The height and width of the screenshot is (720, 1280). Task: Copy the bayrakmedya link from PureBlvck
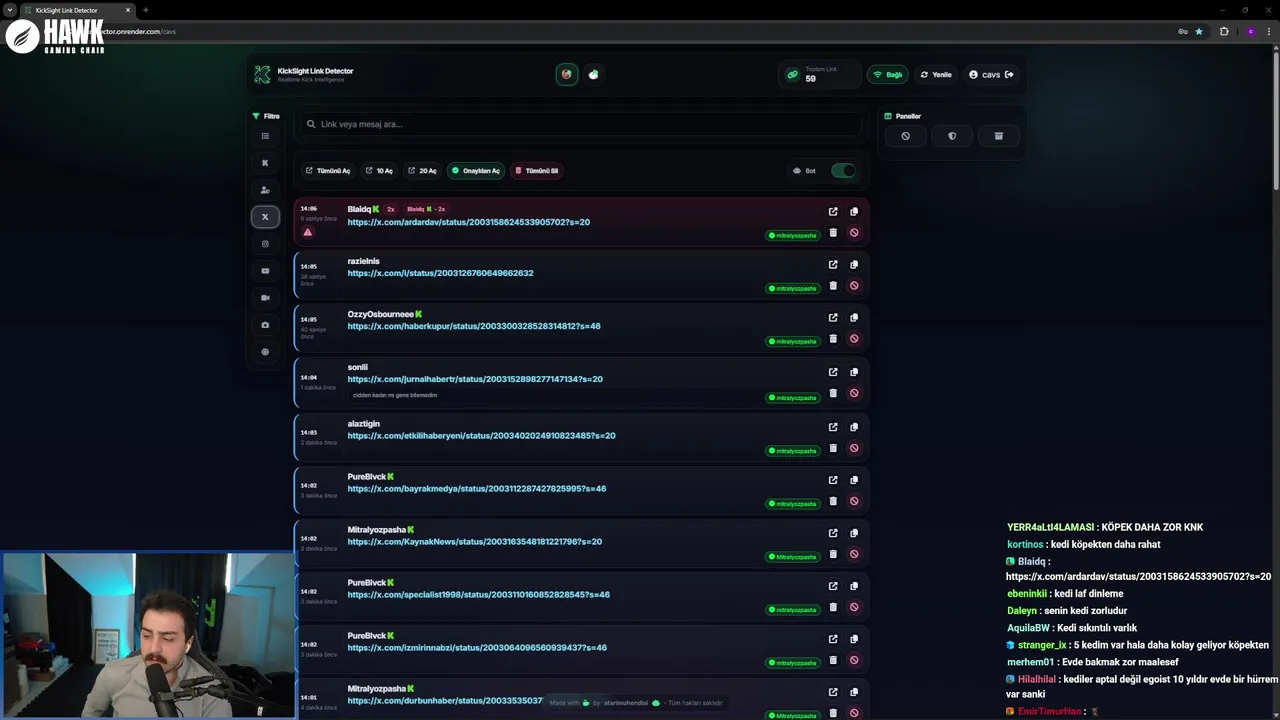click(x=854, y=480)
